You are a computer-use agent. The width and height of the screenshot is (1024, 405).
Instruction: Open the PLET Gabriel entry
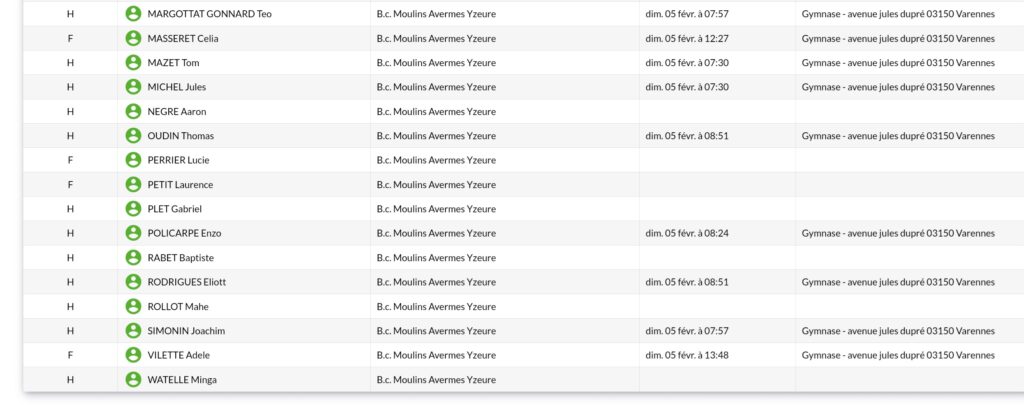pos(174,209)
